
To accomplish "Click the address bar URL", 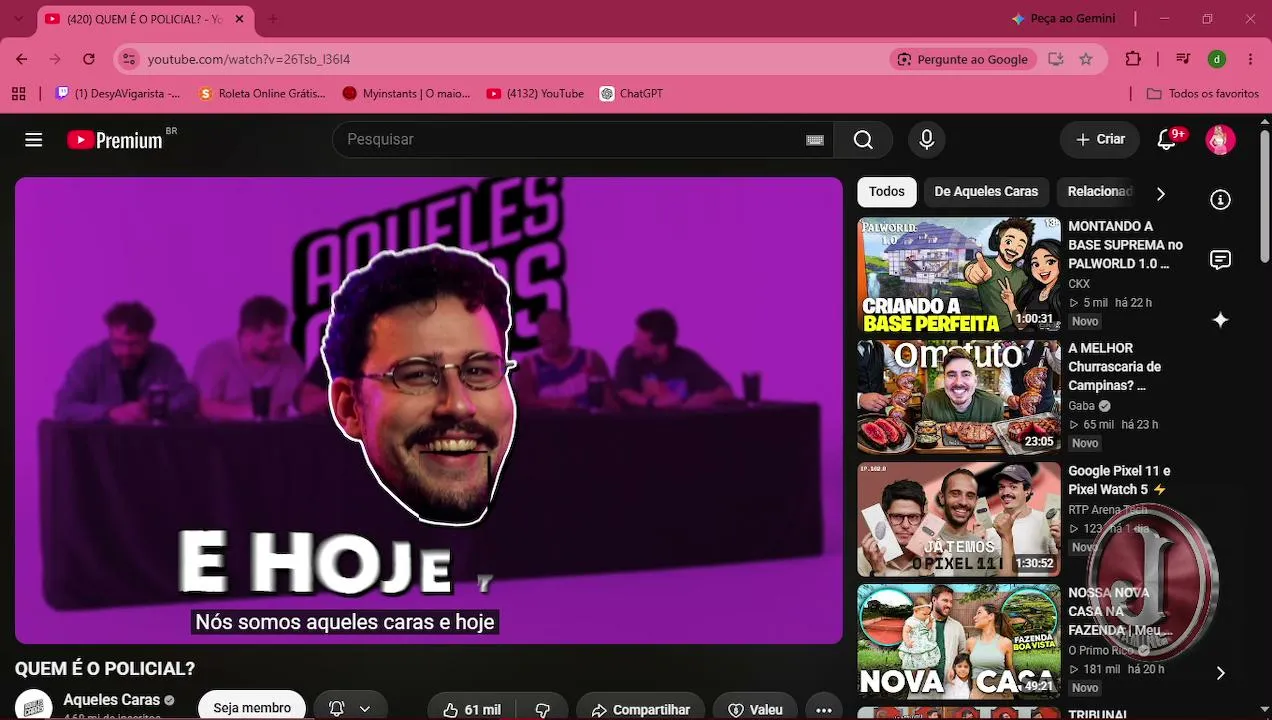I will tap(249, 59).
